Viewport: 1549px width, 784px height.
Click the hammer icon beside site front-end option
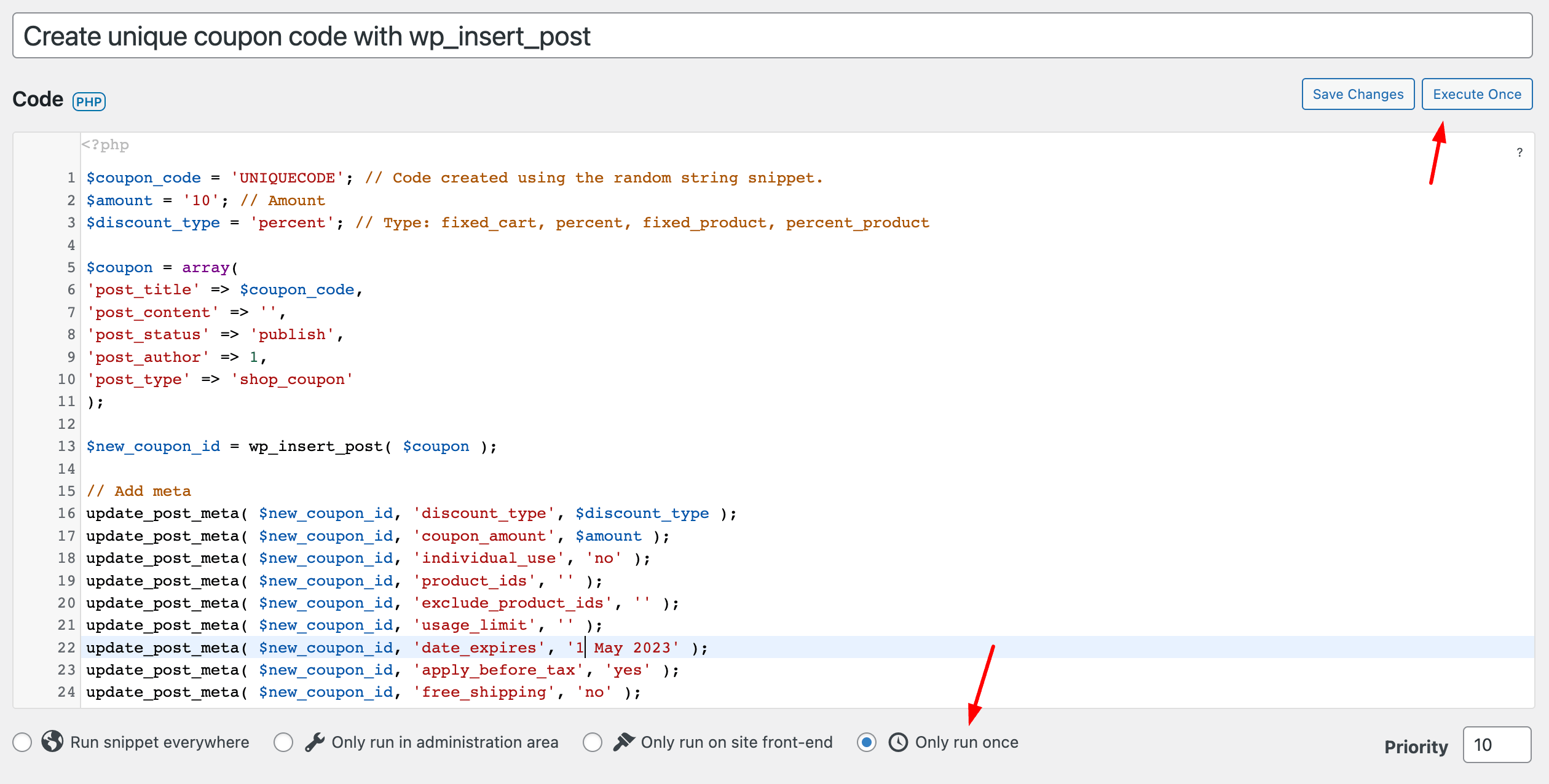[623, 742]
